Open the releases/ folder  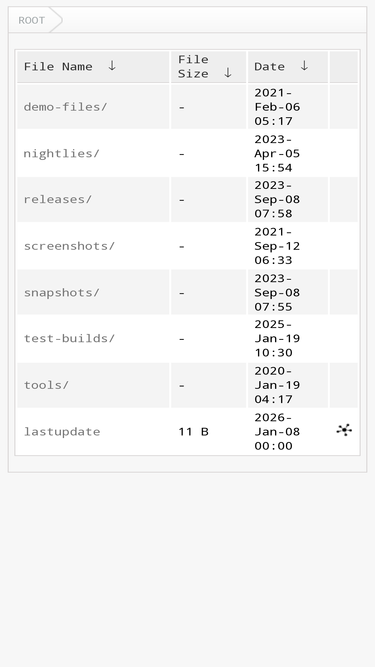[57, 200]
